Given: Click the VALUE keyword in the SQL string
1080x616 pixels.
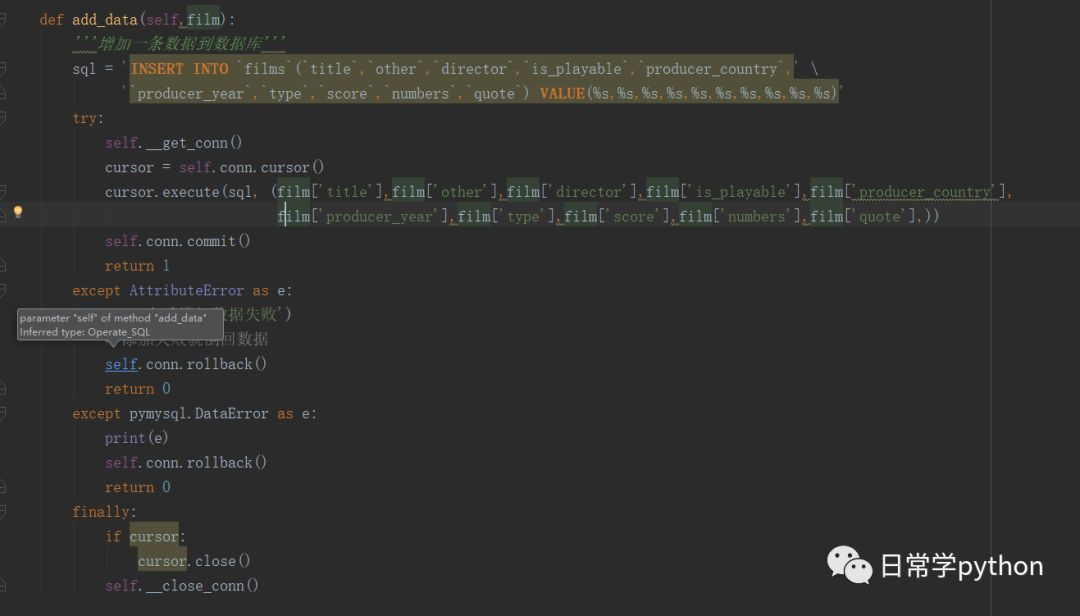Looking at the screenshot, I should coord(562,94).
